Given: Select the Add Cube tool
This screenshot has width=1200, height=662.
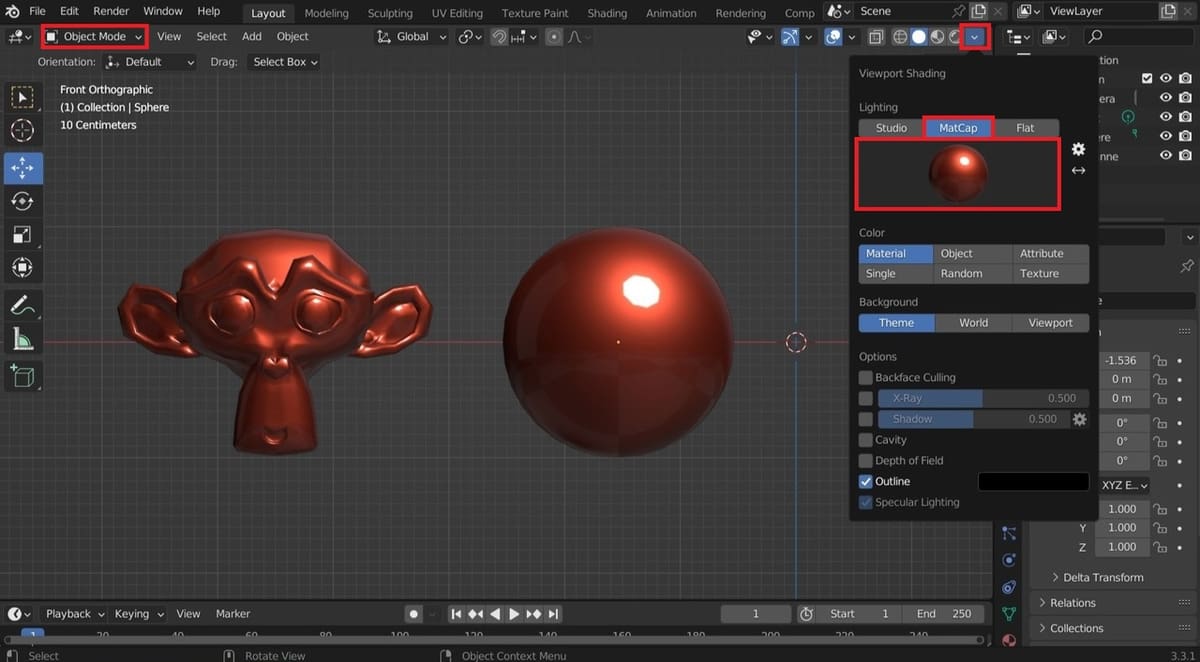Looking at the screenshot, I should [21, 376].
